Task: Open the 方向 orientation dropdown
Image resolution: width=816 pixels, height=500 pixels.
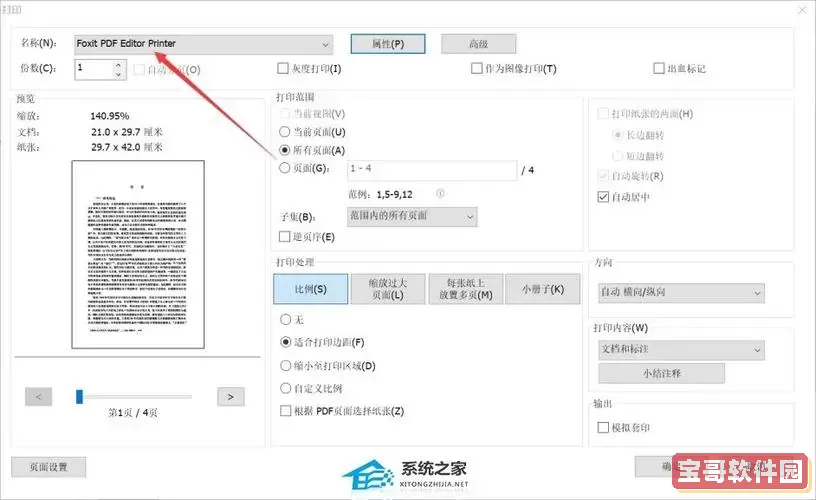Action: (682, 293)
